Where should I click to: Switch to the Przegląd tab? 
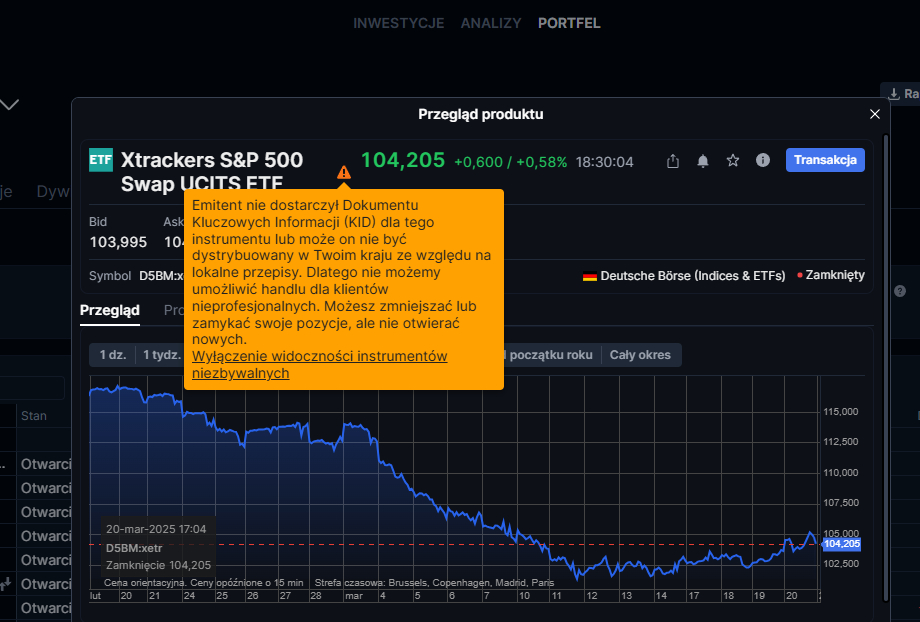pos(110,310)
